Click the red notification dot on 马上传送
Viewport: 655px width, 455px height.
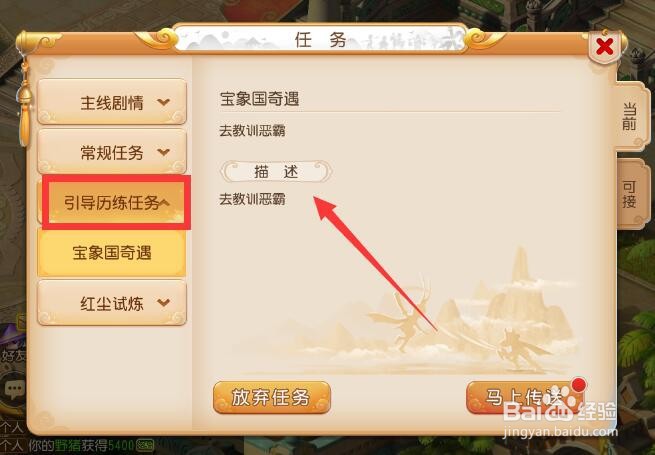click(x=579, y=385)
